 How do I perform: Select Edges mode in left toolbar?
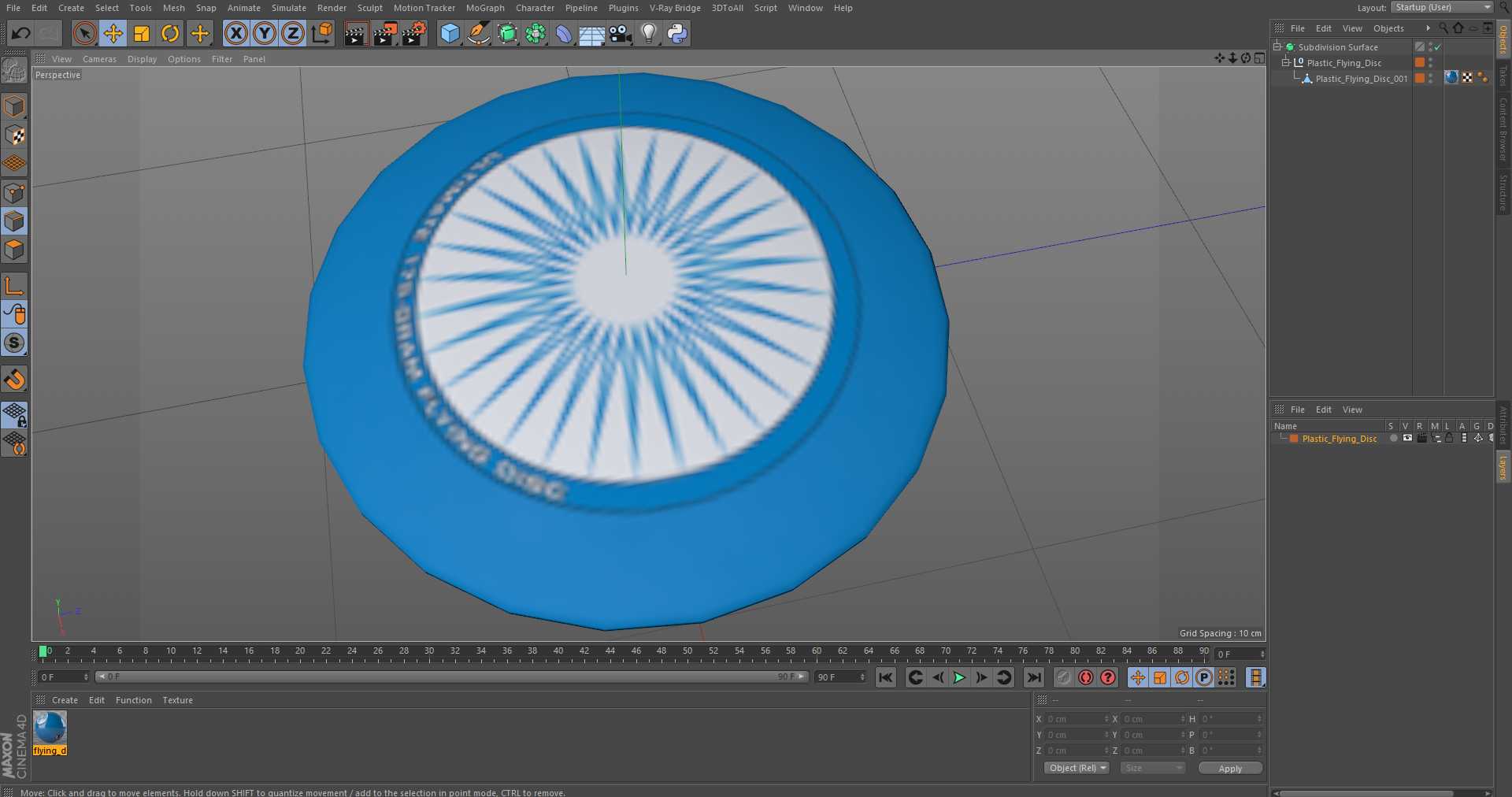[14, 221]
